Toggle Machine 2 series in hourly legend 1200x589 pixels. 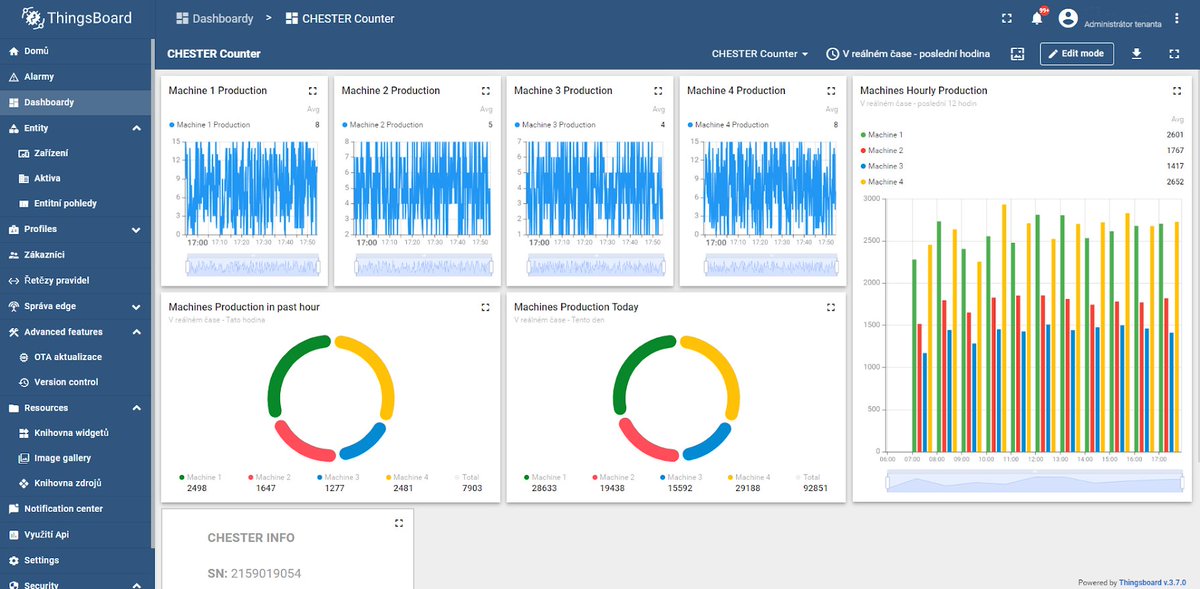(881, 150)
